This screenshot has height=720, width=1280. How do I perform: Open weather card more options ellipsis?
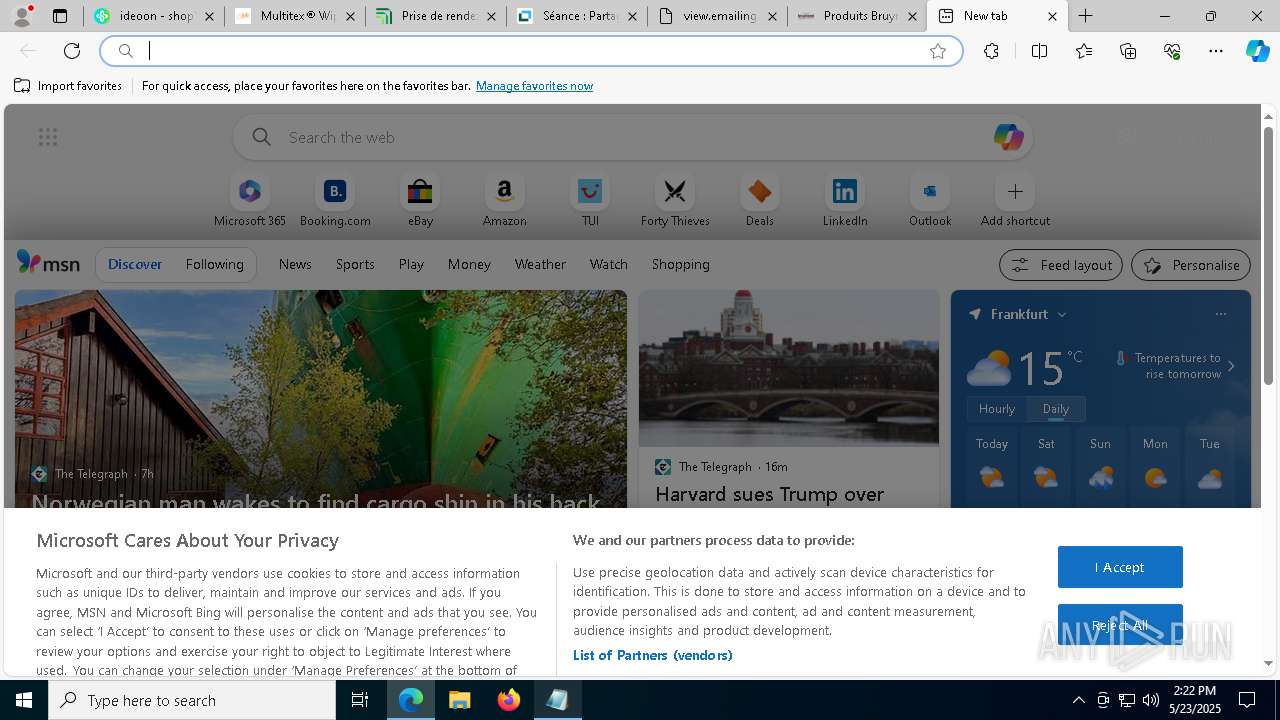[1220, 314]
